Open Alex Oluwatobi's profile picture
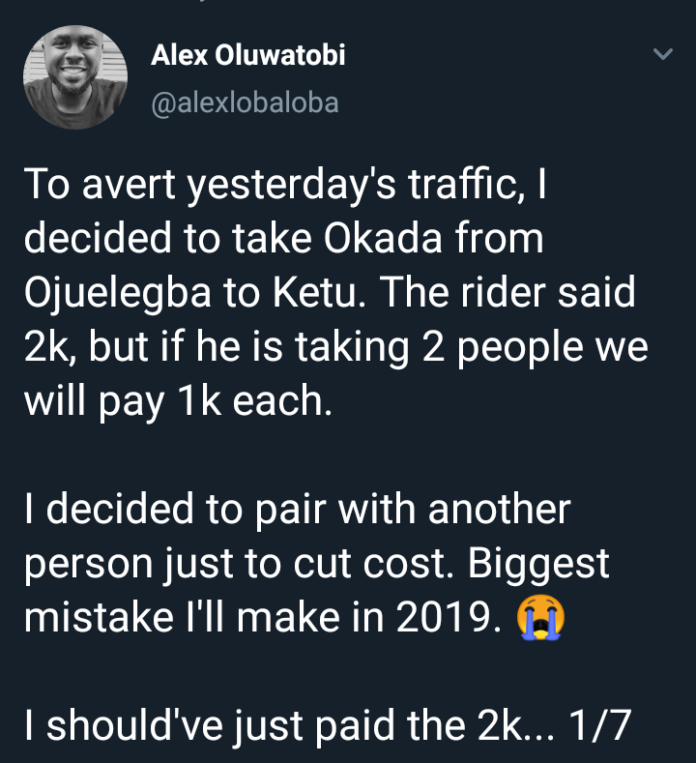The image size is (696, 763). click(x=75, y=77)
